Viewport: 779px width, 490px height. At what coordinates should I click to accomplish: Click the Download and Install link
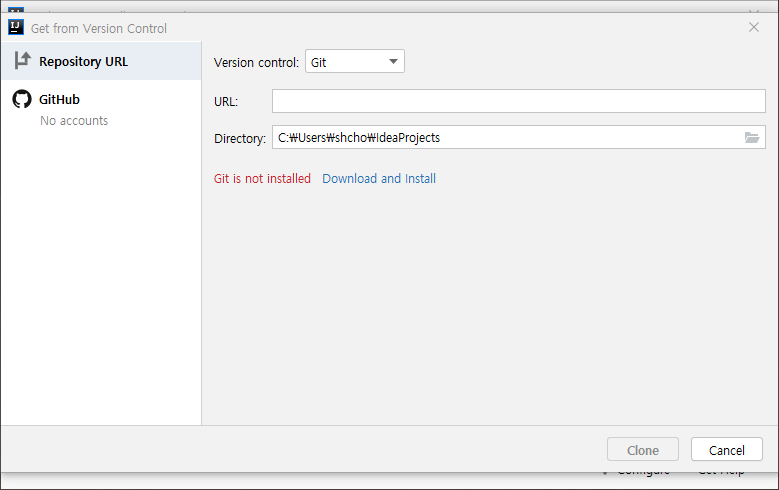pos(379,178)
